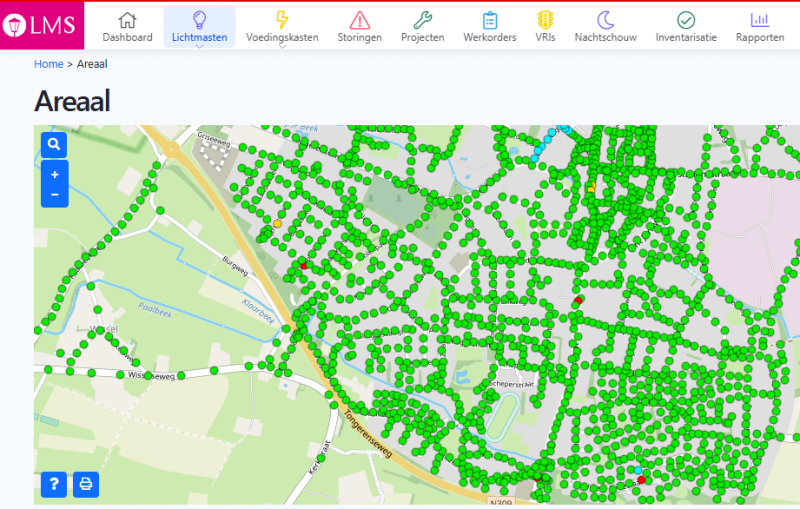The width and height of the screenshot is (800, 509).
Task: Select the Lichtmasten menu item
Action: pyautogui.click(x=199, y=37)
